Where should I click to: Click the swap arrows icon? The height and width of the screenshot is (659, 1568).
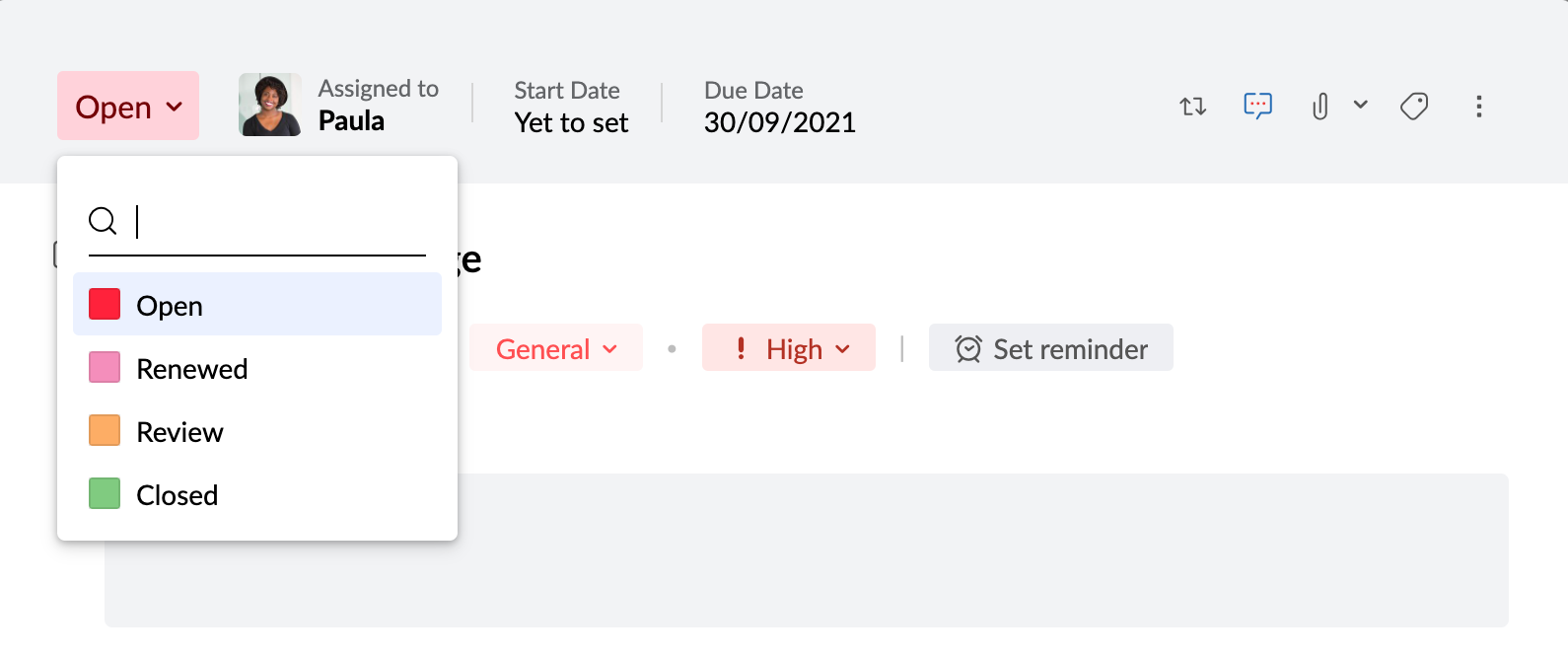(1193, 107)
